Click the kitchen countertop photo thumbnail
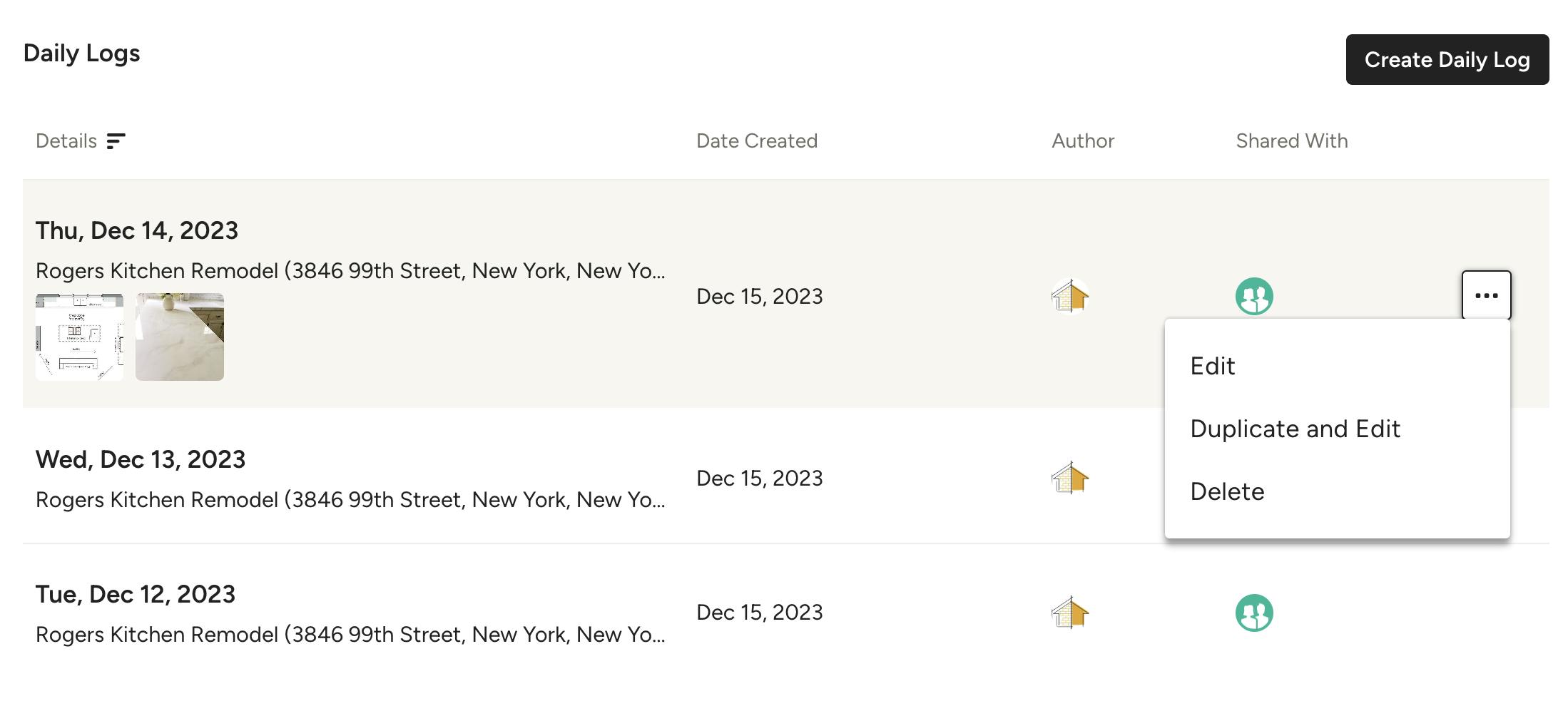The image size is (1568, 716). (x=178, y=335)
